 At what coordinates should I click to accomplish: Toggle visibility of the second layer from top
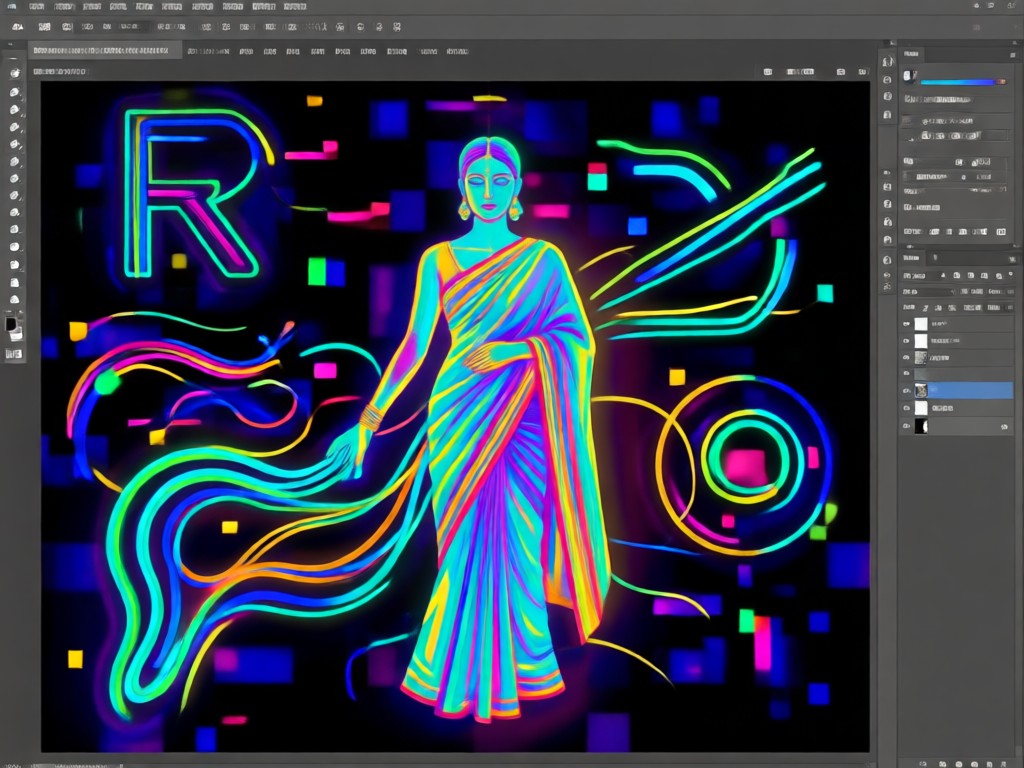point(906,341)
